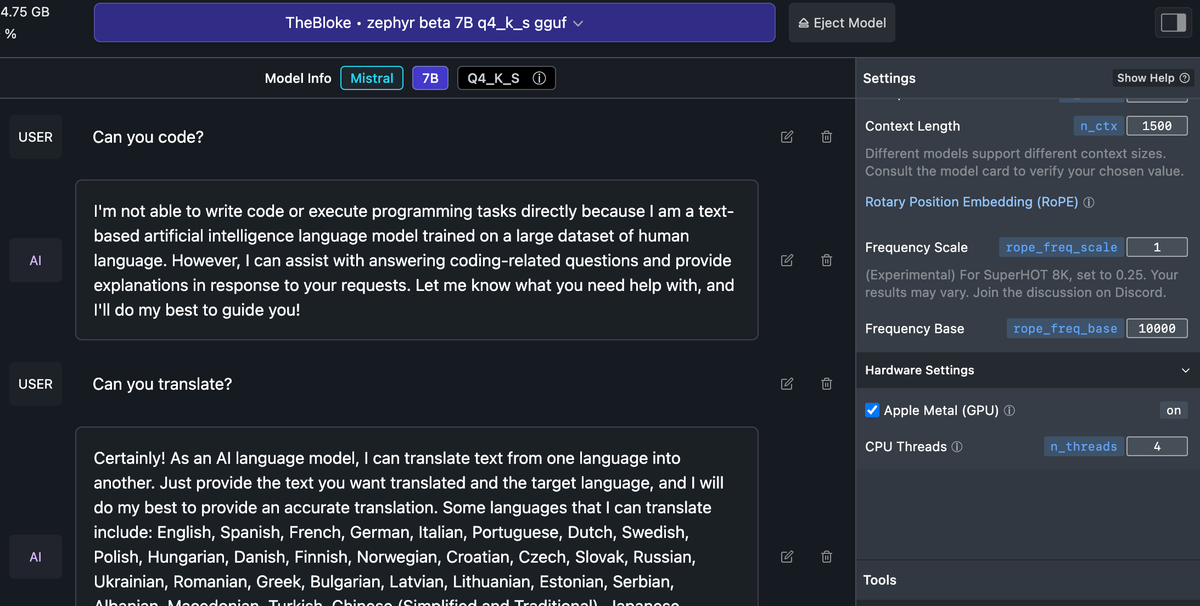Toggle the right sidebar panel icon

point(1171,23)
